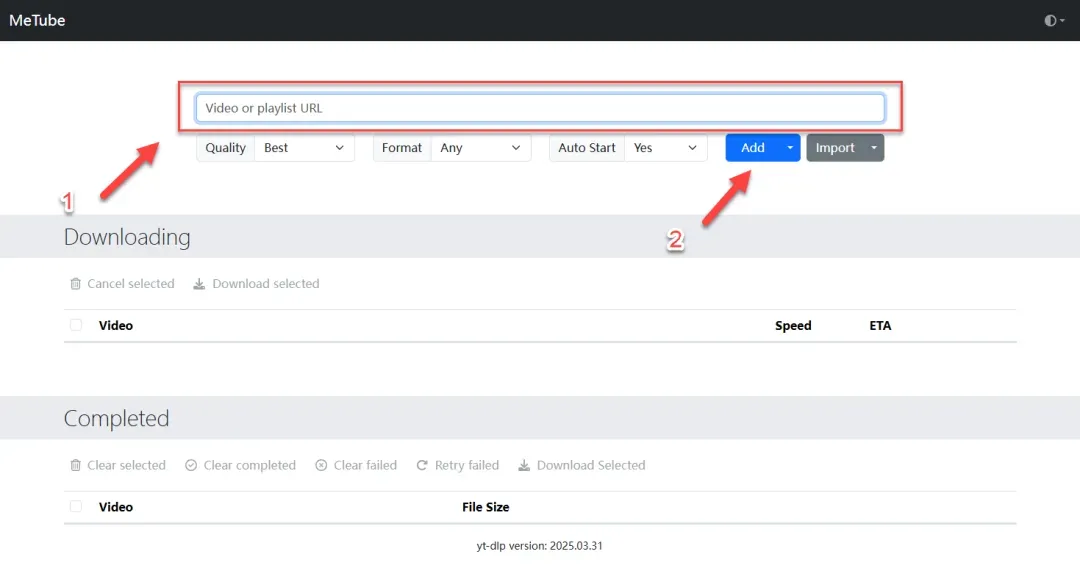Click the checkmark icon beside Clear completed
Screen dimensions: 1080x568
(x=191, y=465)
